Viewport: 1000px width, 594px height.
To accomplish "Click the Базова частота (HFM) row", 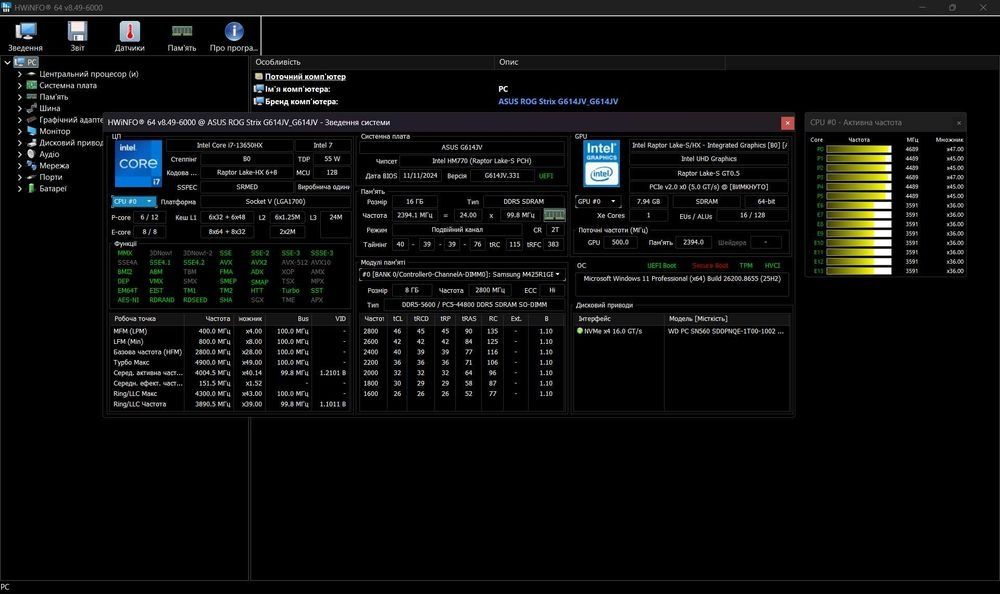I will (230, 352).
